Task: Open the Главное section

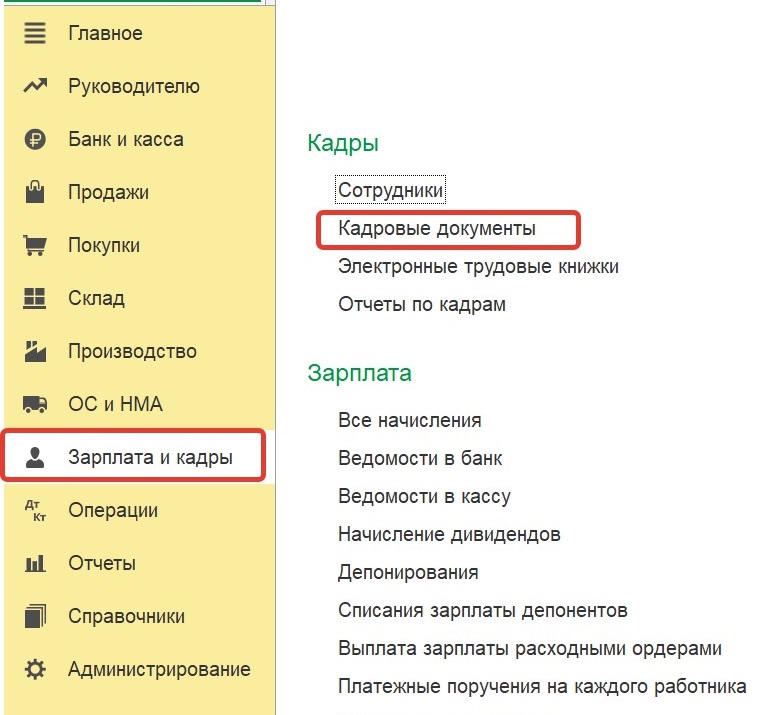Action: point(105,33)
